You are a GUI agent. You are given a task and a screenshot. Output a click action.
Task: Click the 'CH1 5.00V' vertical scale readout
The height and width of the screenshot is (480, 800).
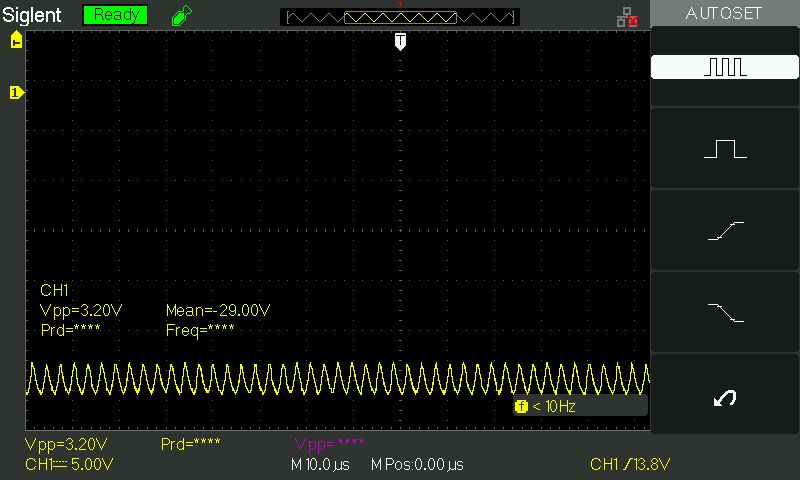point(69,465)
